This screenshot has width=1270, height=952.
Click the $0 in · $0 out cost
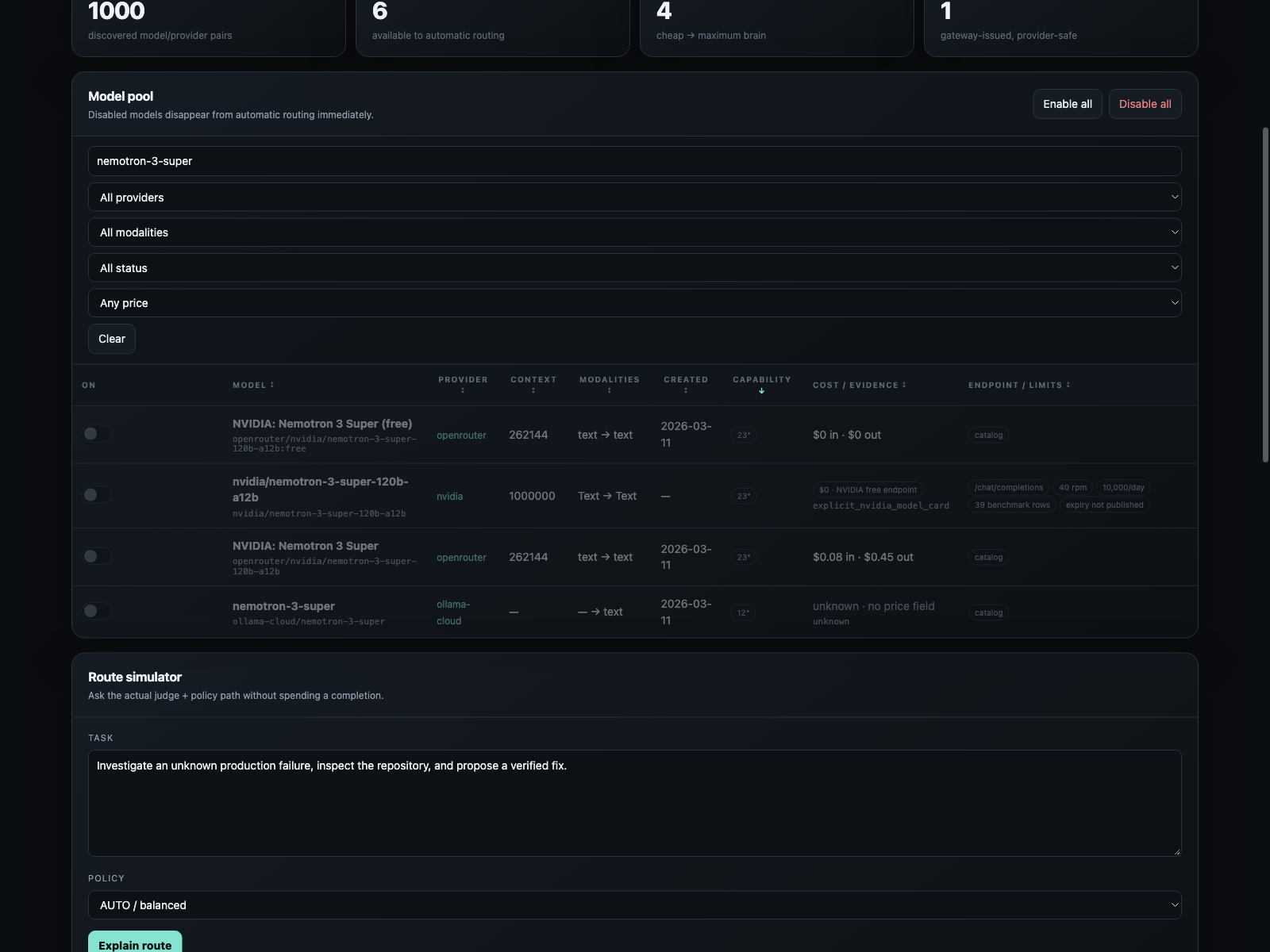click(847, 435)
